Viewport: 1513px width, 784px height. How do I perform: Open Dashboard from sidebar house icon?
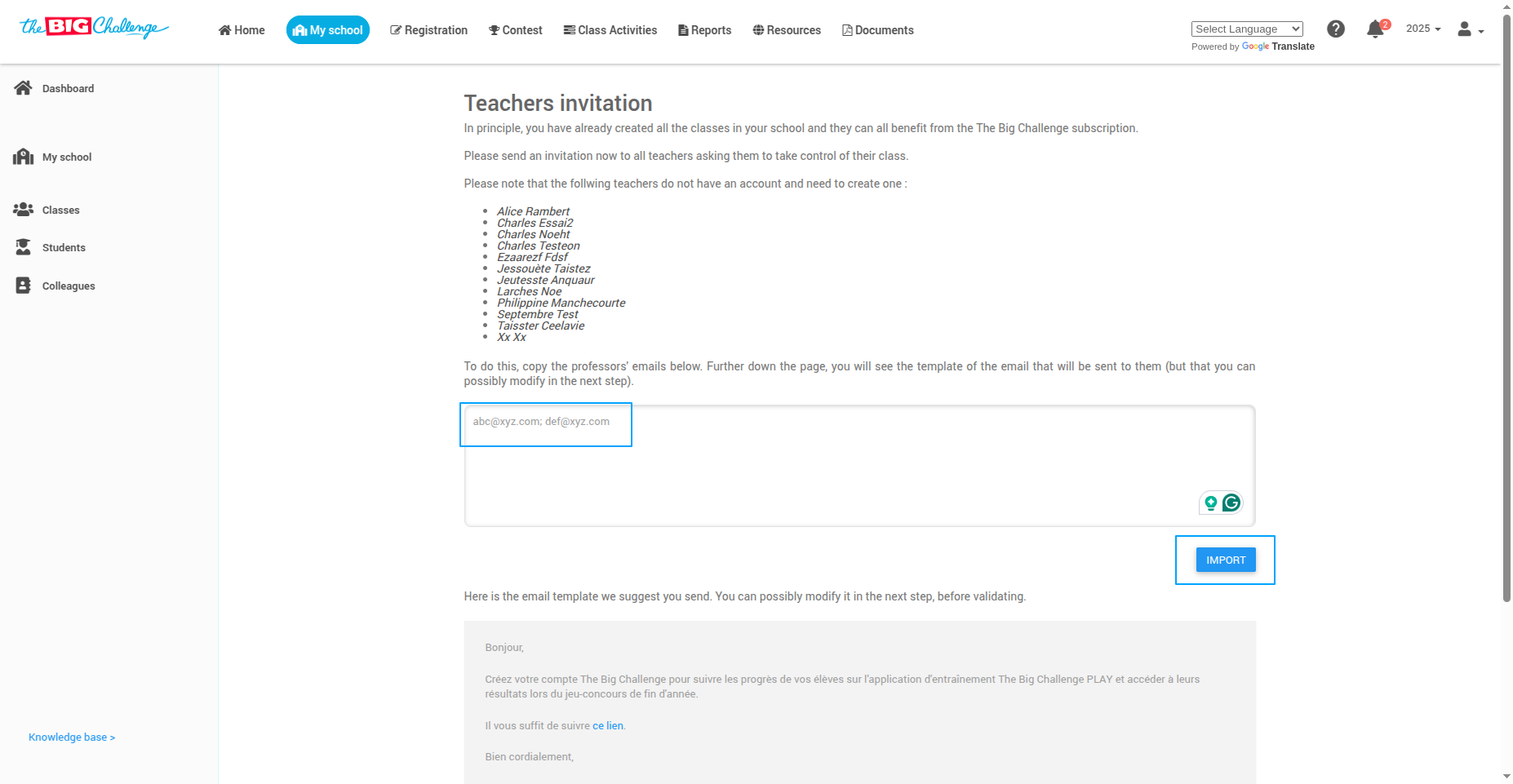pyautogui.click(x=23, y=88)
